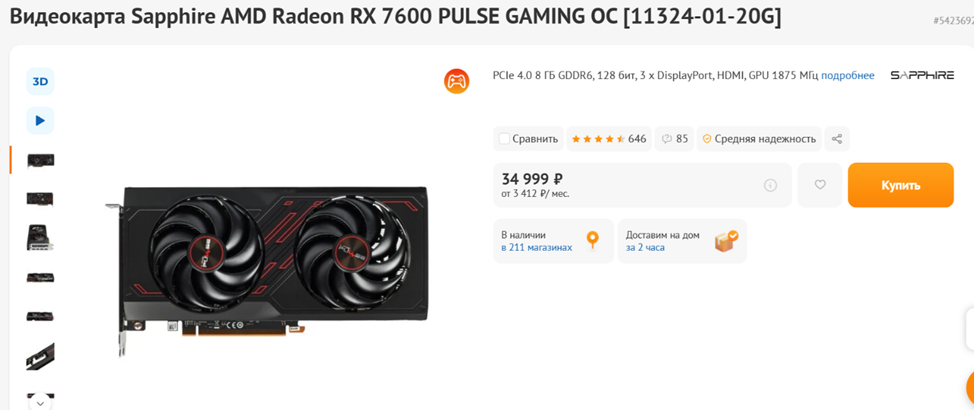The image size is (974, 410).
Task: Open the star rating with 646 reviews
Action: point(609,139)
